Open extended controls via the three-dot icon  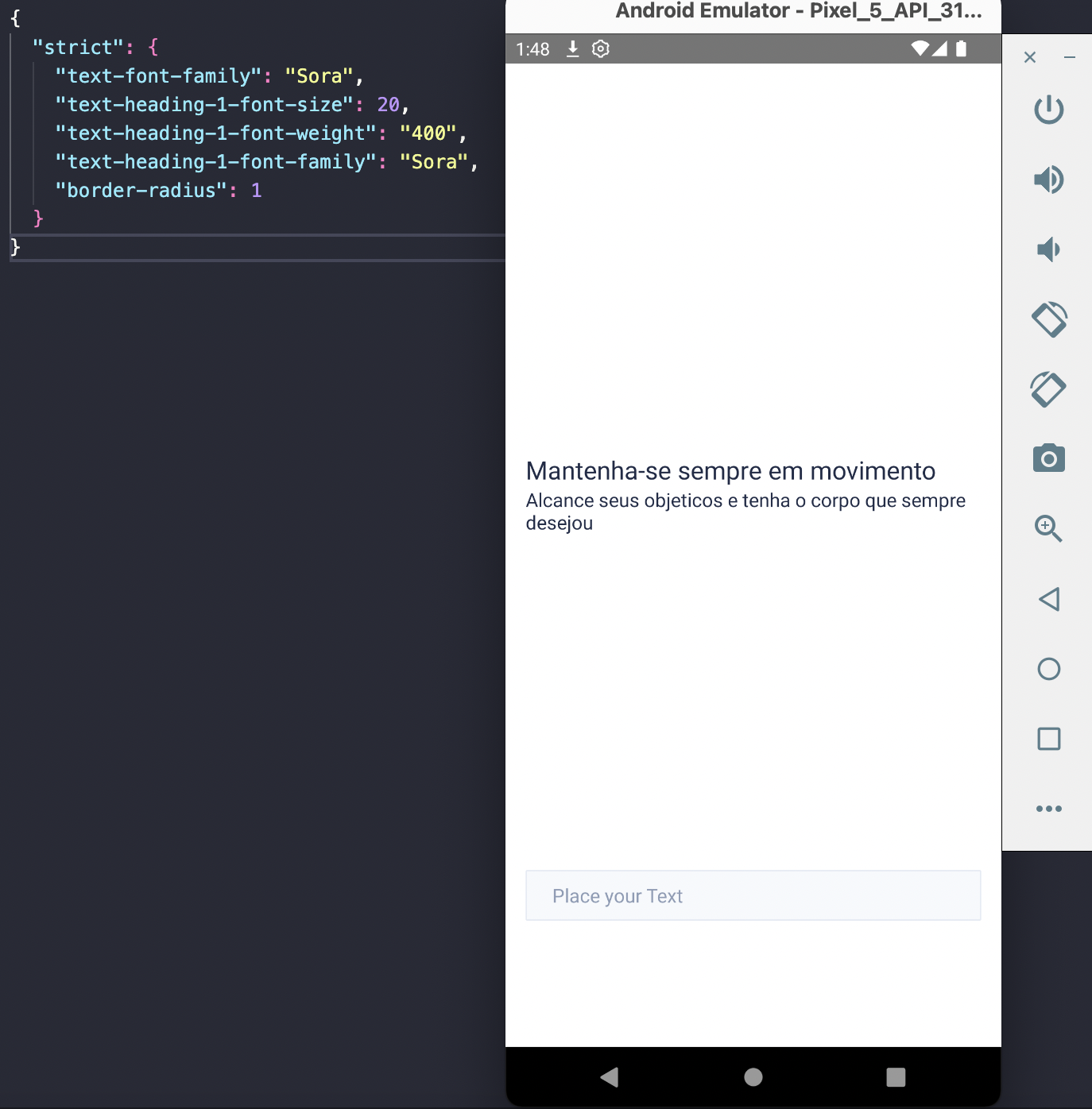1050,809
